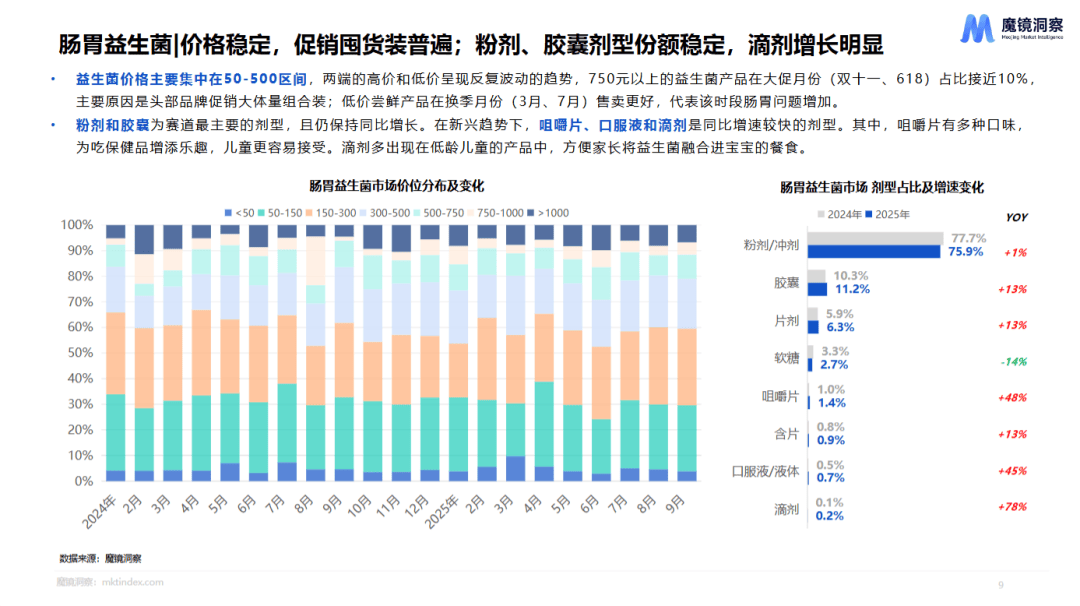
Task: Click the 胶囊 category label
Action: [x=786, y=283]
